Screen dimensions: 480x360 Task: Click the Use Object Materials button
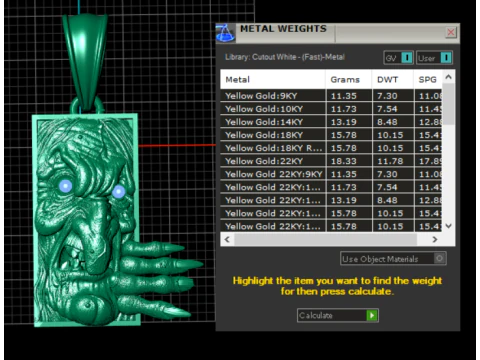tap(393, 259)
